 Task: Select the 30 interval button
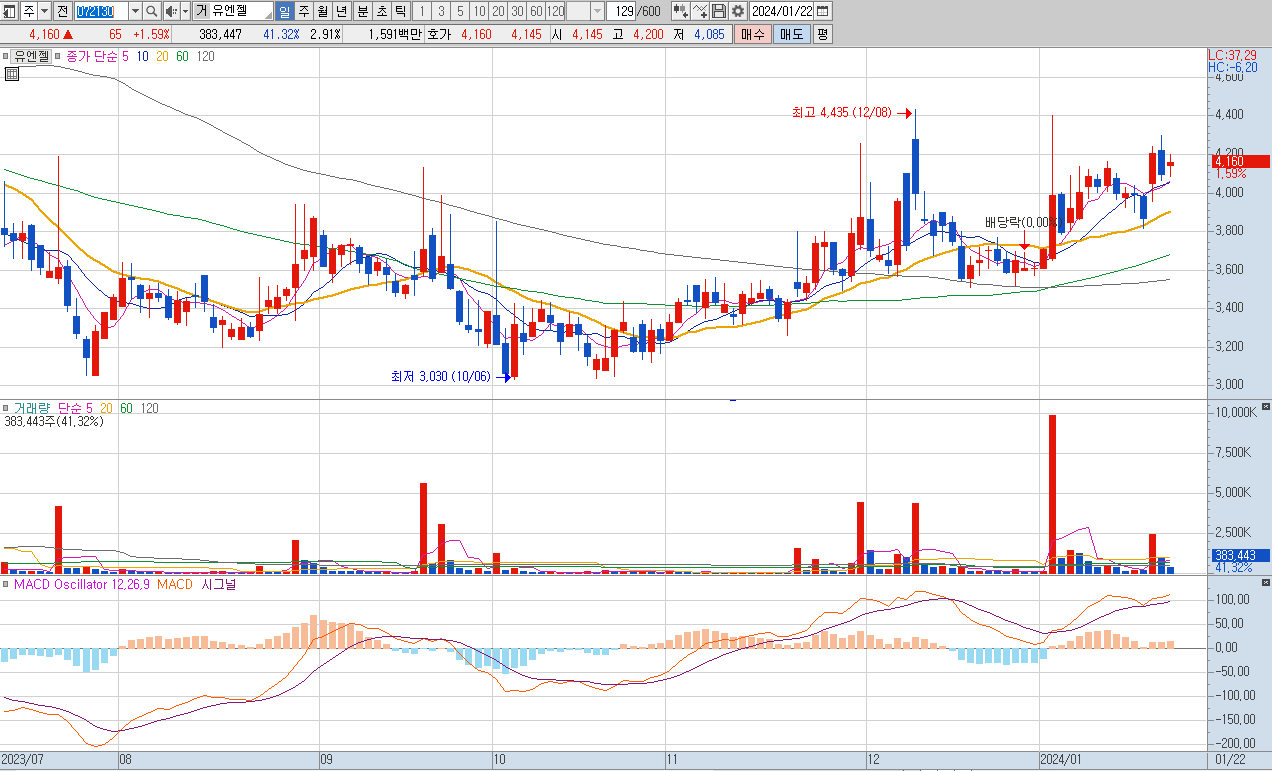517,11
